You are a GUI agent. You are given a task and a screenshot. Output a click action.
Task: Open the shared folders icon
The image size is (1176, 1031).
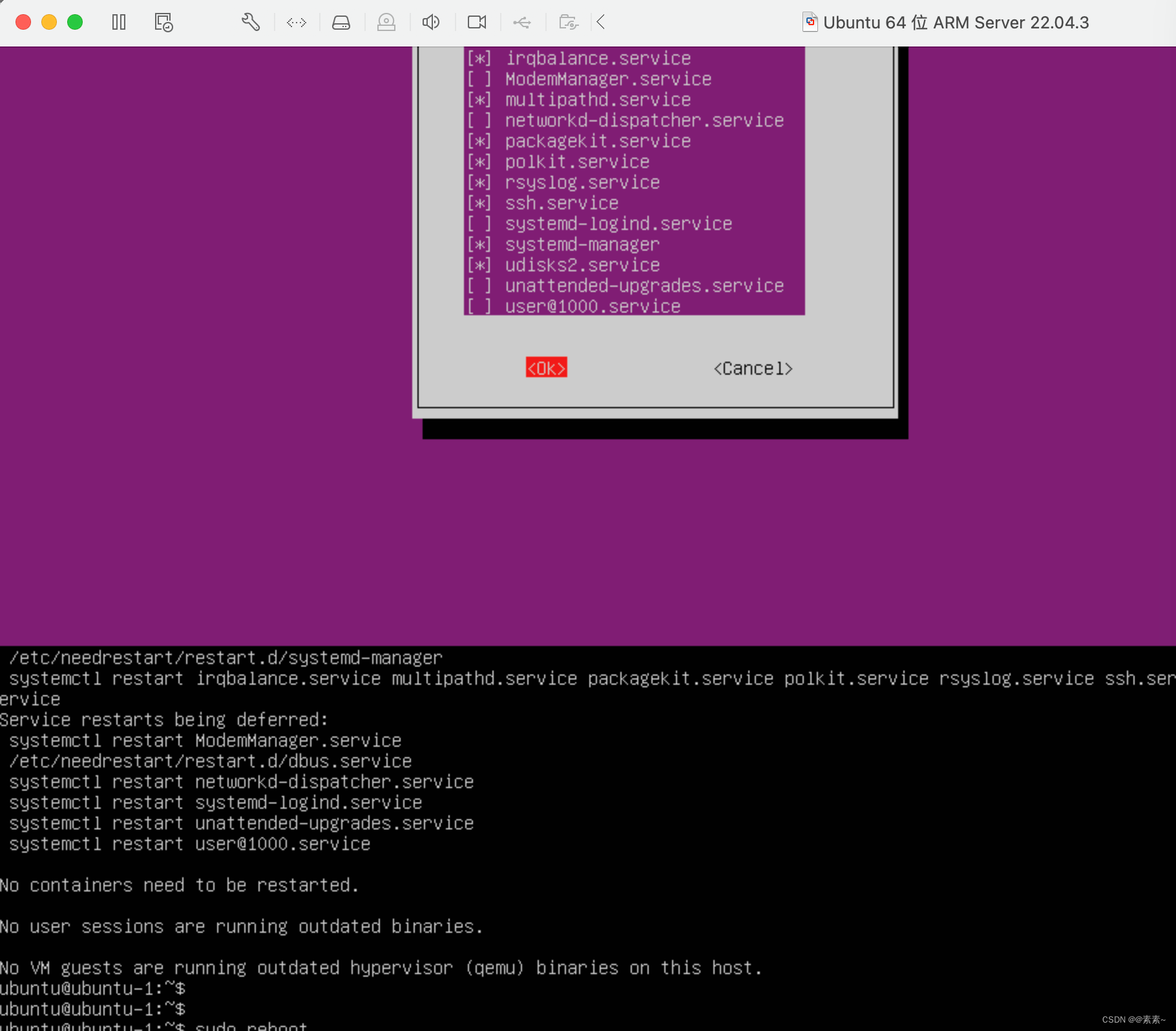point(569,23)
